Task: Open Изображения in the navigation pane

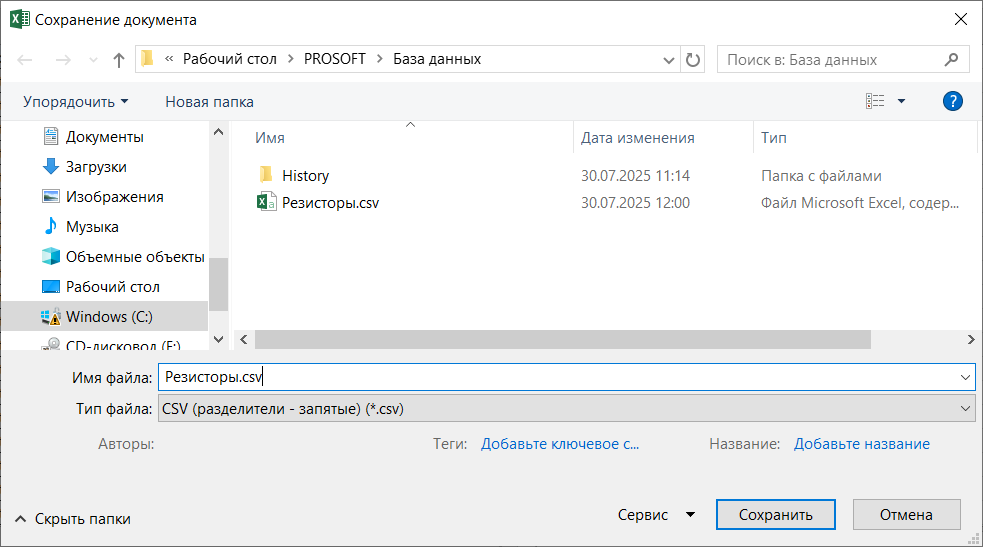Action: pos(115,197)
